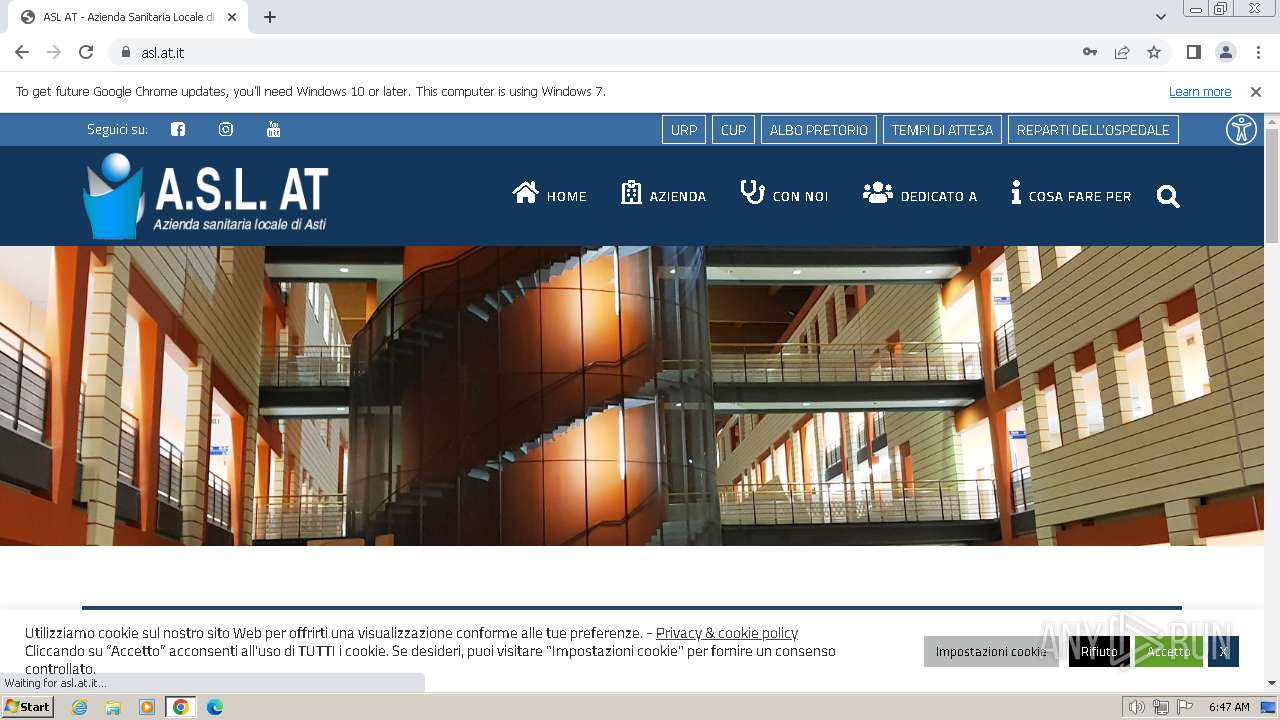Open File Explorer folder in taskbar
The height and width of the screenshot is (720, 1280).
(x=113, y=707)
